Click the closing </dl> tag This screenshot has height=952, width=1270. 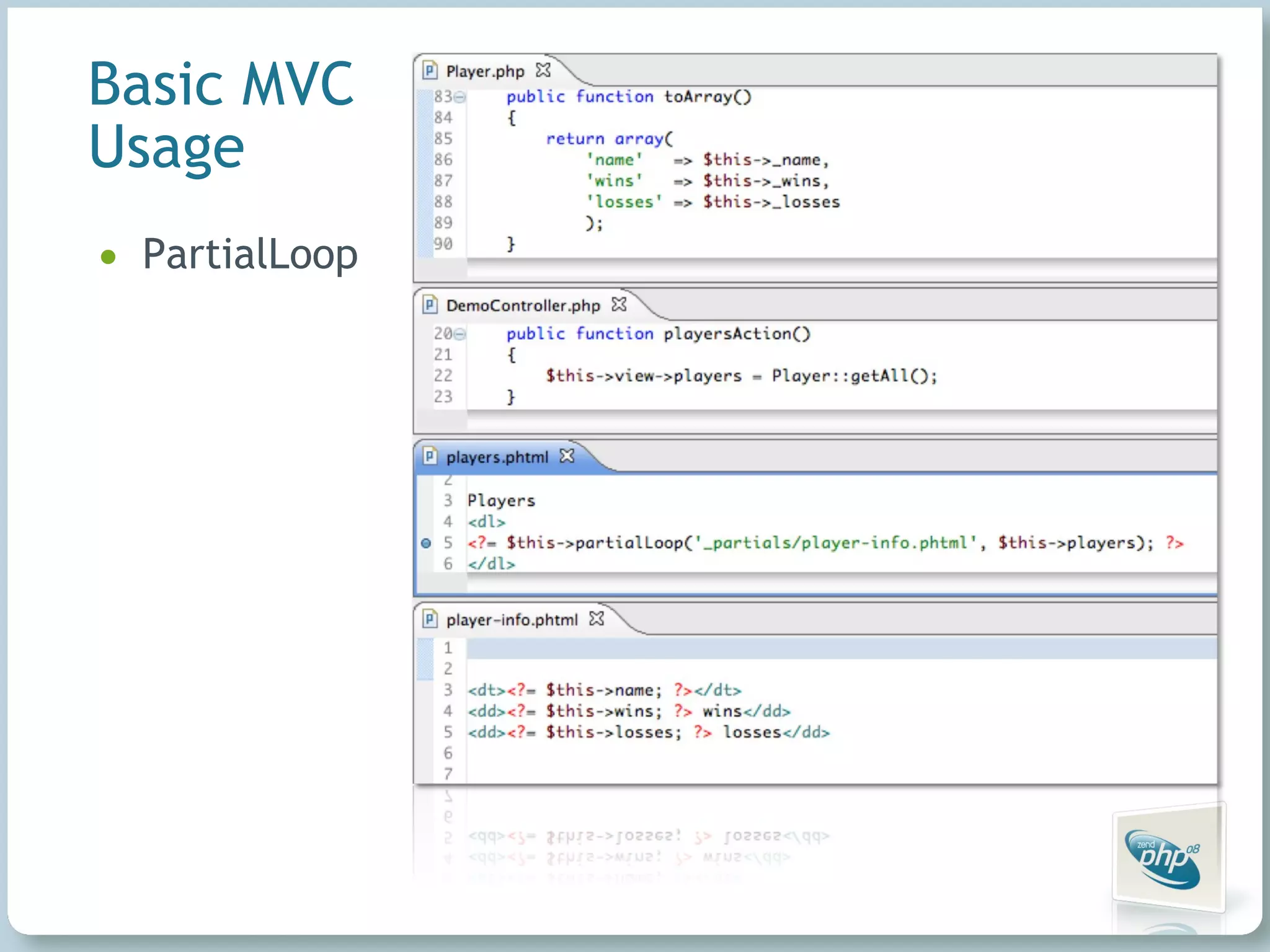492,564
